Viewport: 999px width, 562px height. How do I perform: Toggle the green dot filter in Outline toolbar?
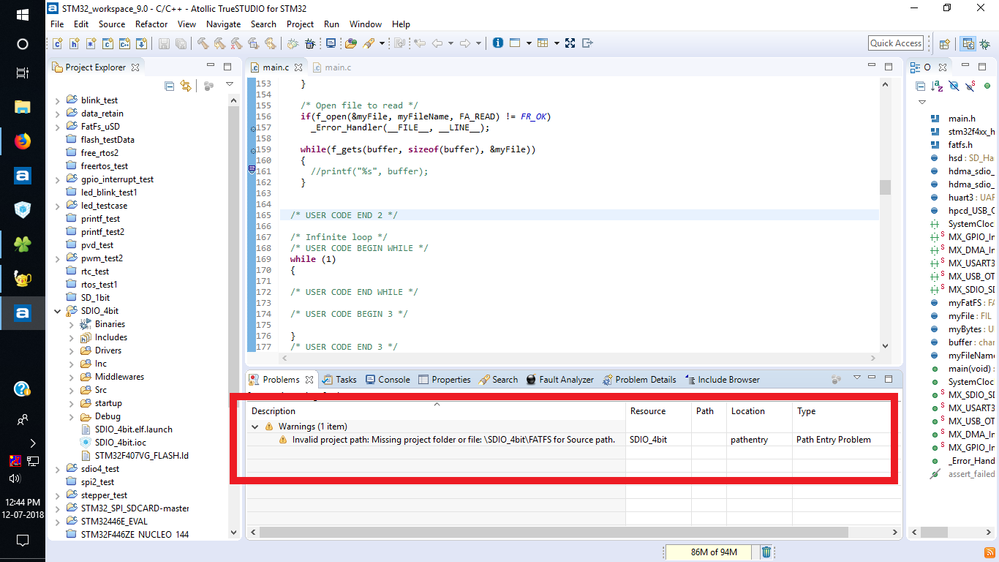[987, 86]
